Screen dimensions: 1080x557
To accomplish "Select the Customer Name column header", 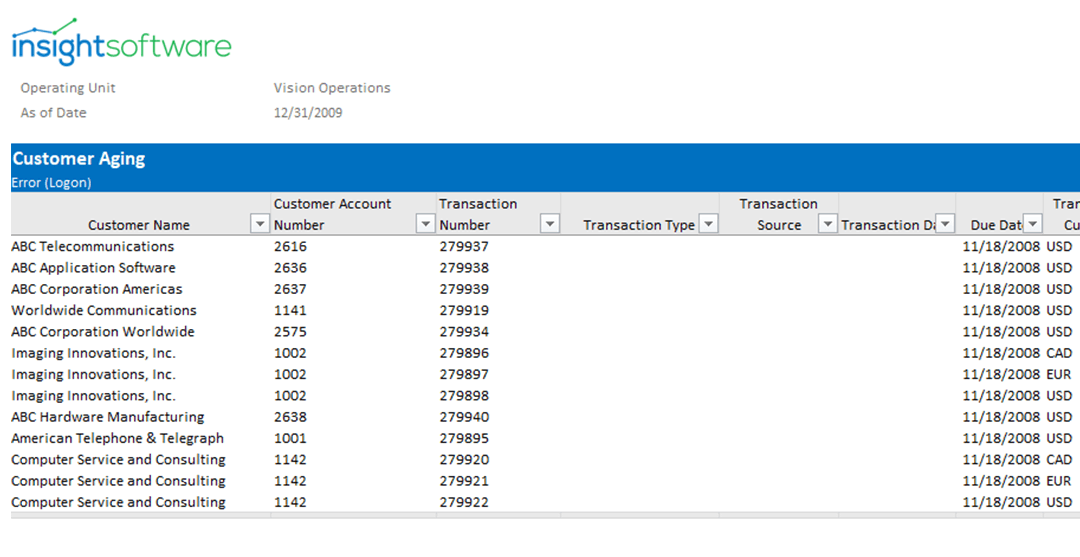I will pyautogui.click(x=138, y=225).
